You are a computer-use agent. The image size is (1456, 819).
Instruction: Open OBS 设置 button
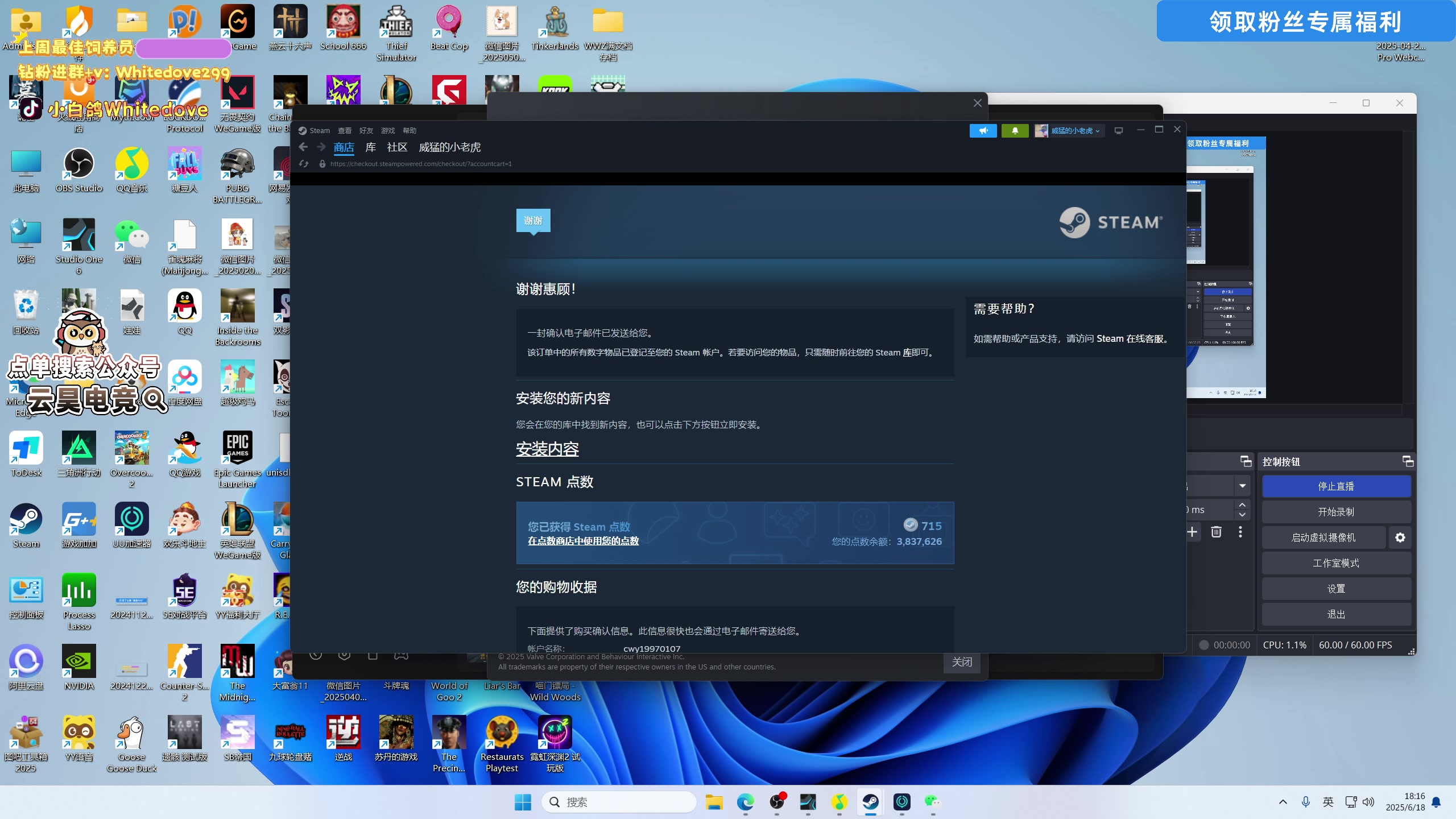click(1336, 589)
